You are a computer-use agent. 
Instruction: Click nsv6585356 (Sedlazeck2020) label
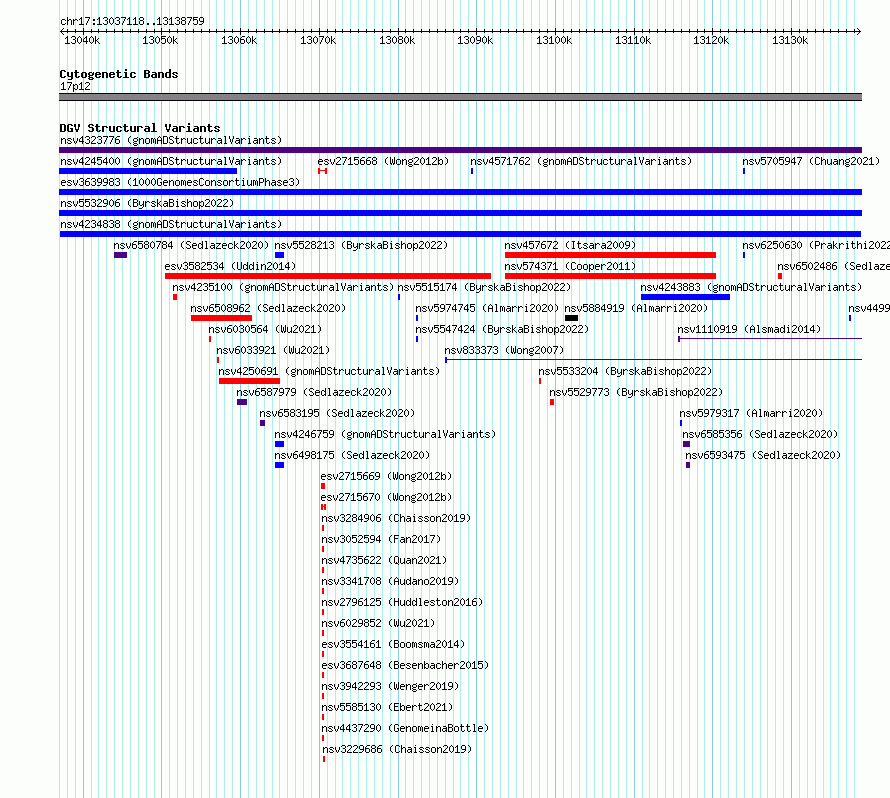coord(760,434)
